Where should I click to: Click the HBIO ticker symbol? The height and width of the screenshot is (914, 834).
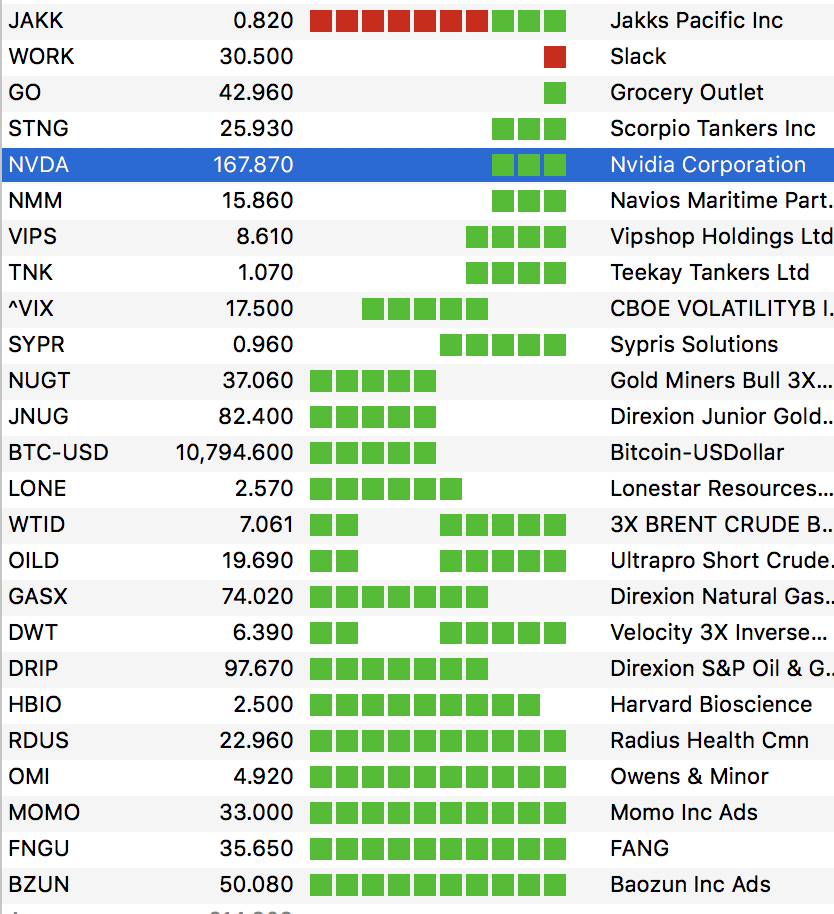35,705
